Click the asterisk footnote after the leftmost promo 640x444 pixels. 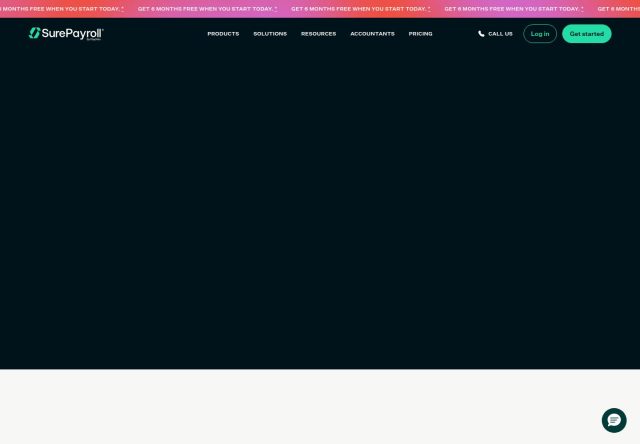coord(122,9)
